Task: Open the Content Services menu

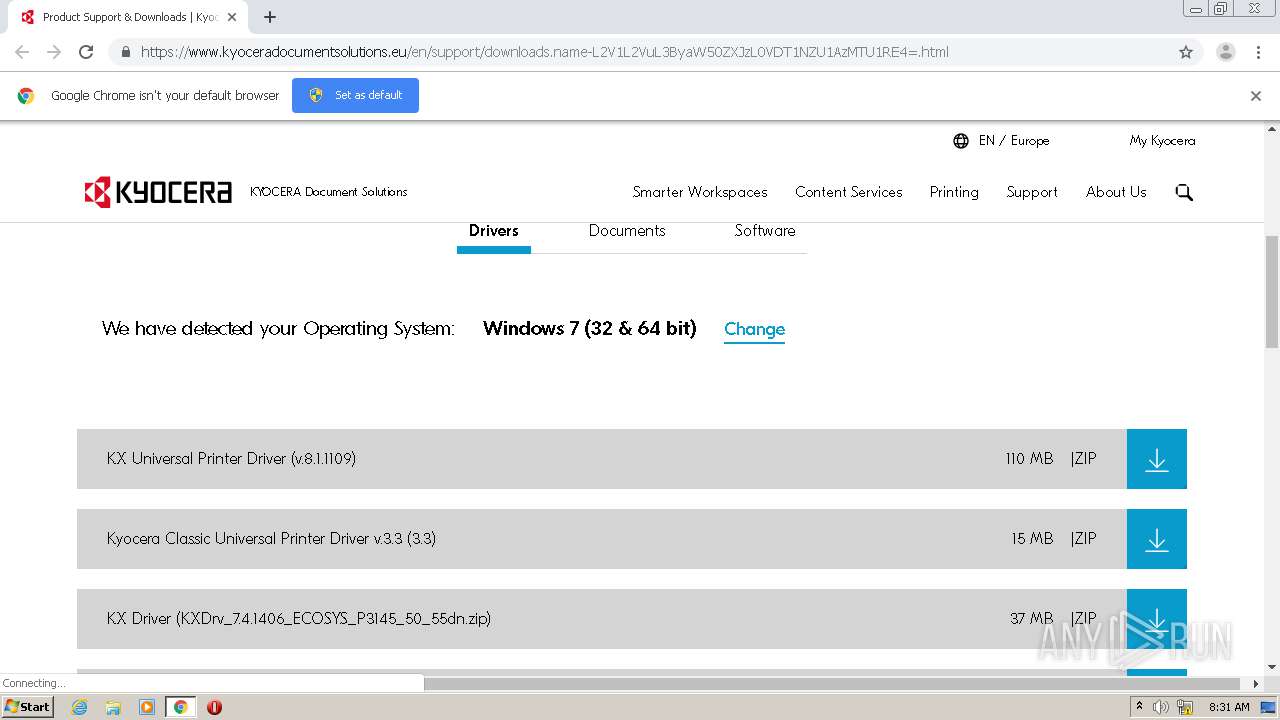Action: 849,192
